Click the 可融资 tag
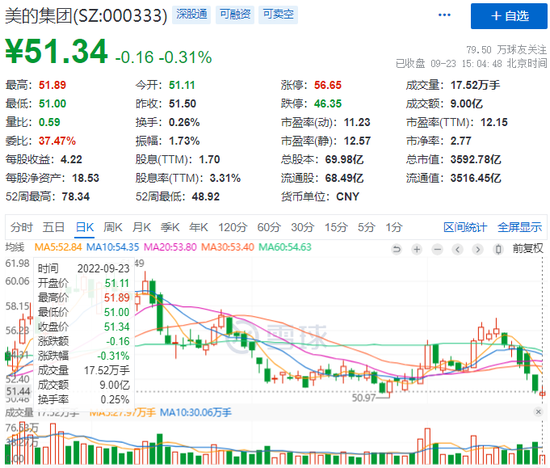 click(x=235, y=15)
